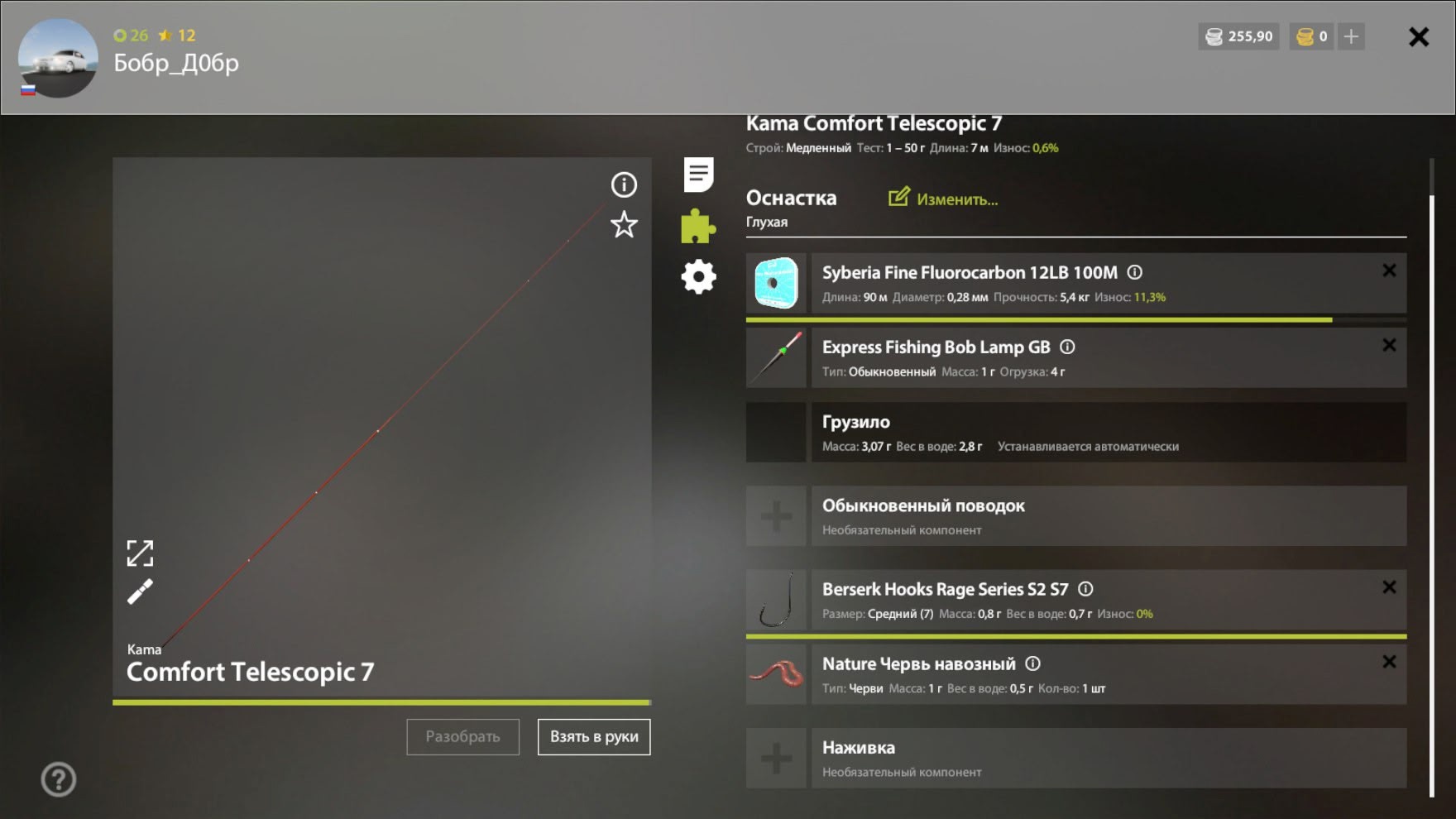
Task: Click the worm bait thumbnail
Action: [776, 674]
